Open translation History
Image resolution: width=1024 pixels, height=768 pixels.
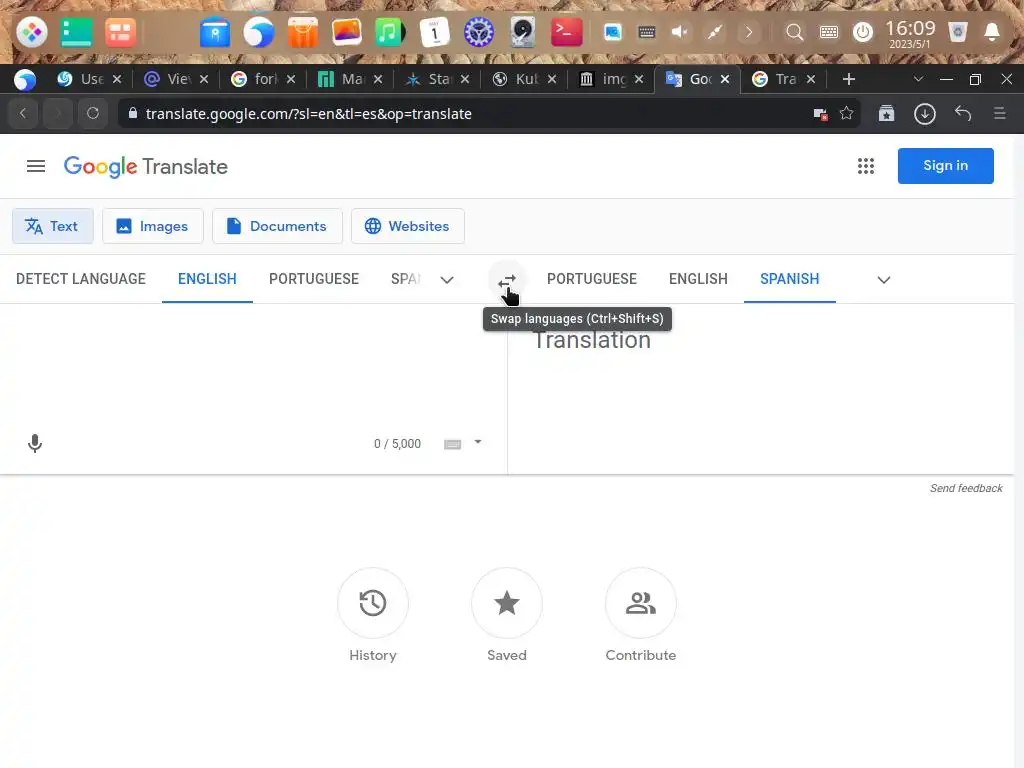[373, 615]
